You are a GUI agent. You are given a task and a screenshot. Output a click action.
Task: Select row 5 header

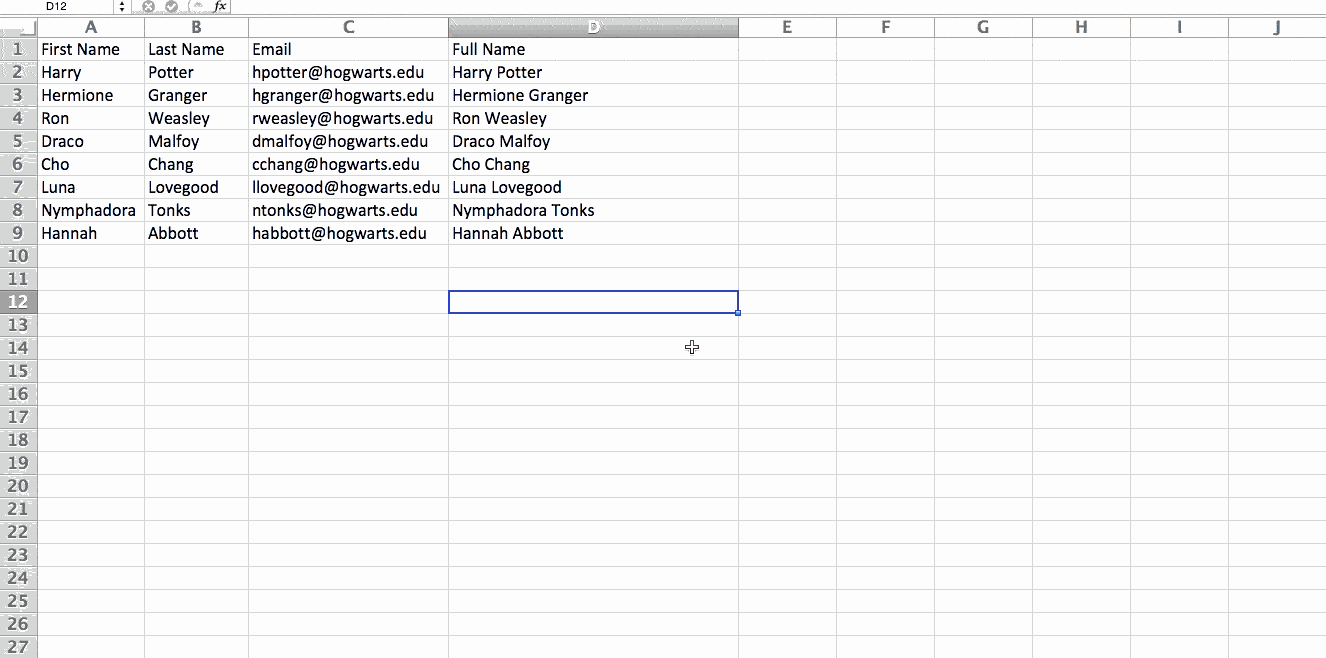[18, 141]
